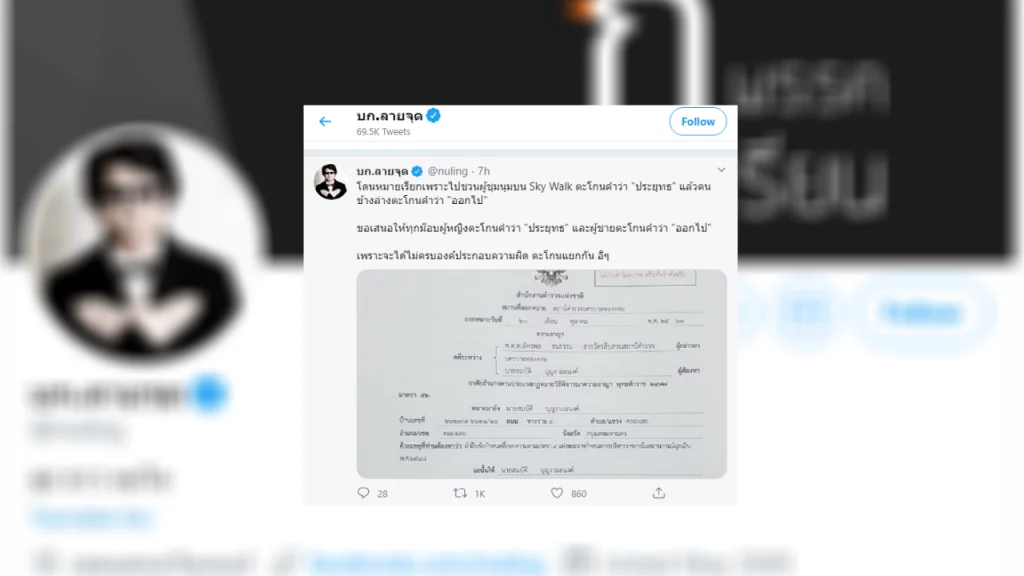Open the summons document image
This screenshot has width=1024, height=576.
point(541,374)
